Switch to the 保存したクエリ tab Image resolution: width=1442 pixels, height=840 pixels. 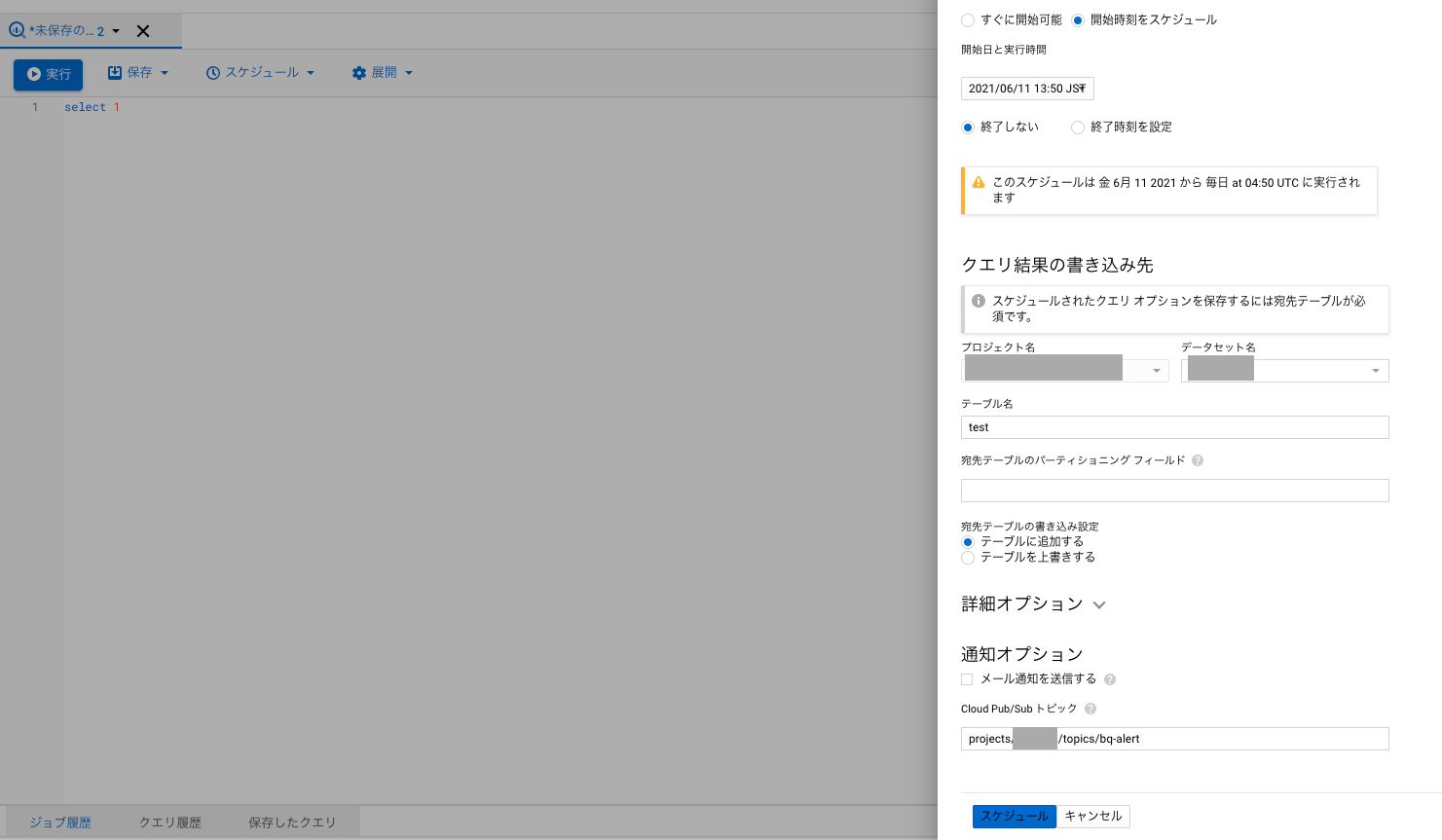tap(292, 822)
